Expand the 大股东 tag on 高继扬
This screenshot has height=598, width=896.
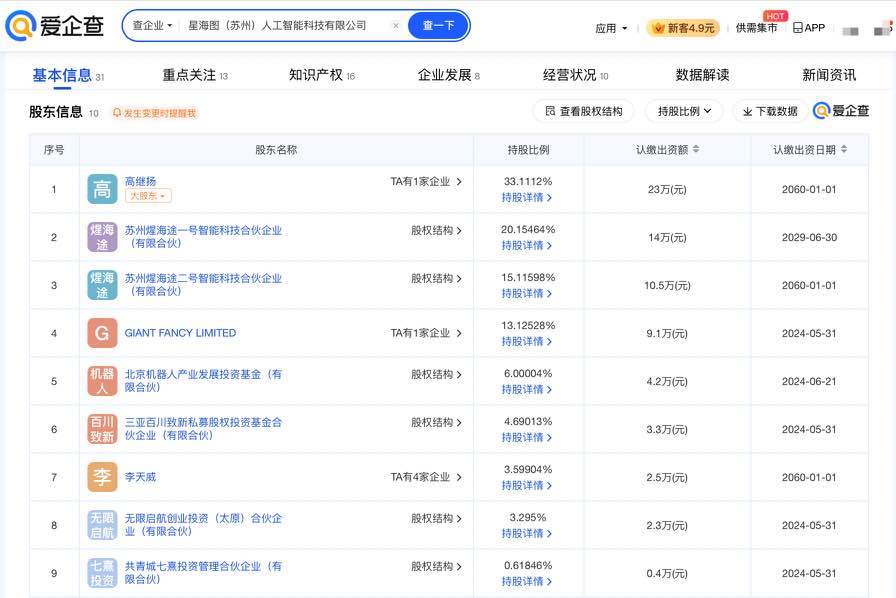click(x=148, y=196)
